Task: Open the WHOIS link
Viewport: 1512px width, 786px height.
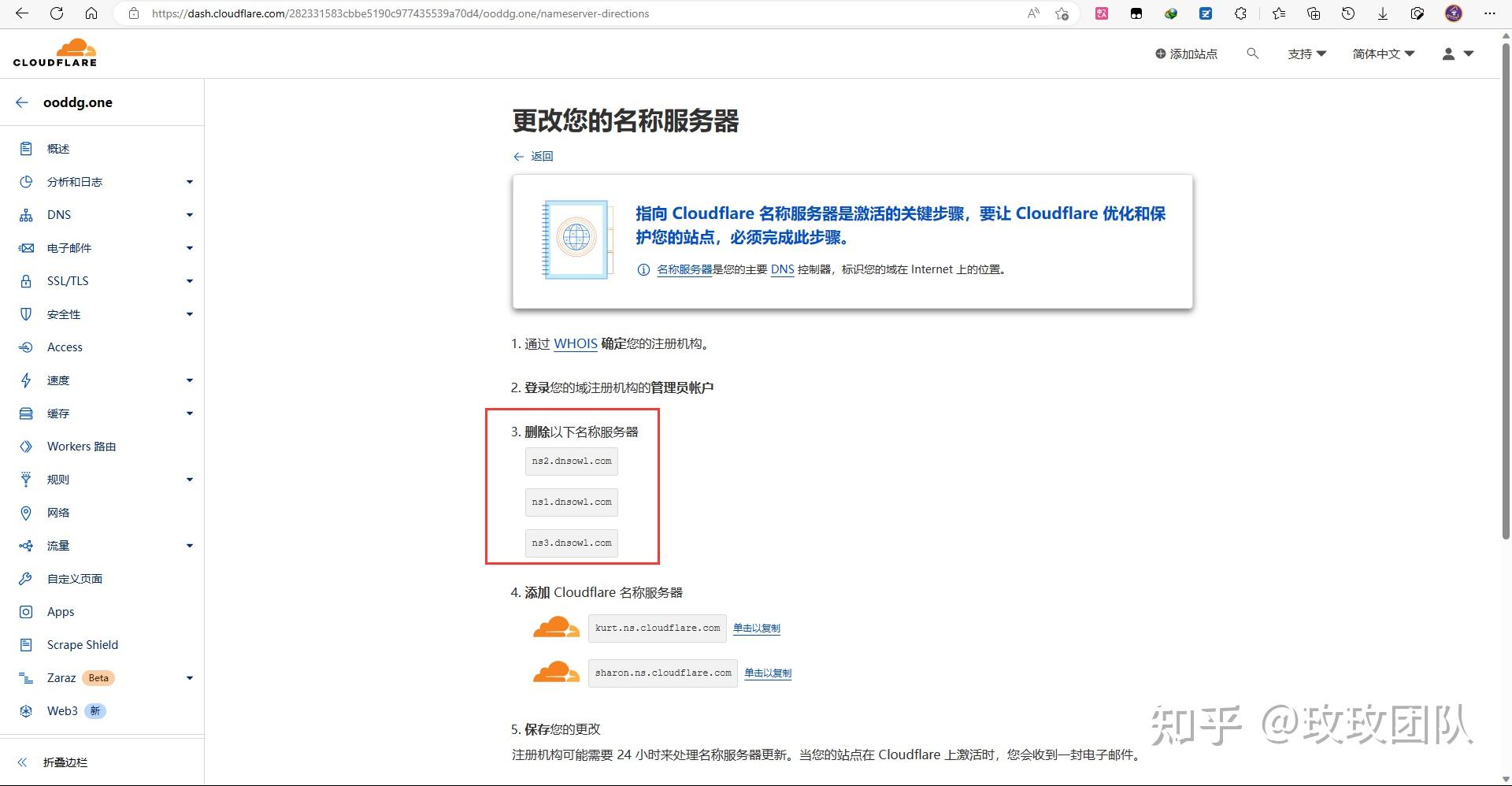Action: pos(575,343)
